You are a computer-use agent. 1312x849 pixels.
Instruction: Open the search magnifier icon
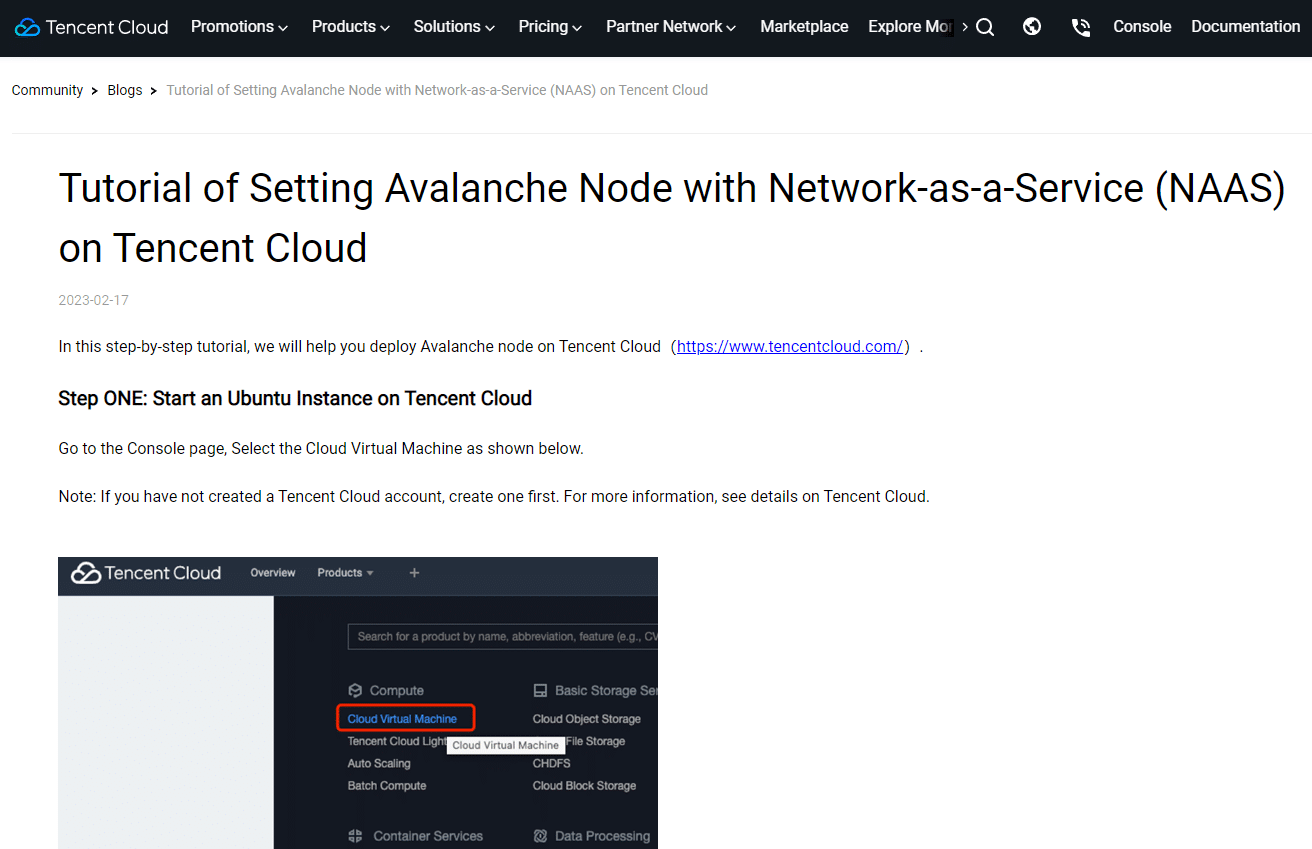[x=985, y=27]
